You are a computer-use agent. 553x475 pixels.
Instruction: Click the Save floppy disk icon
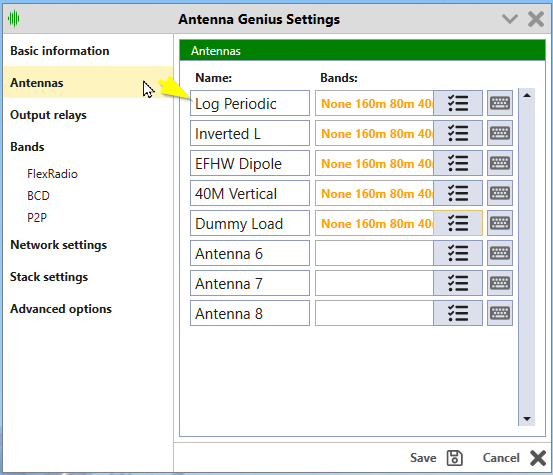click(455, 458)
